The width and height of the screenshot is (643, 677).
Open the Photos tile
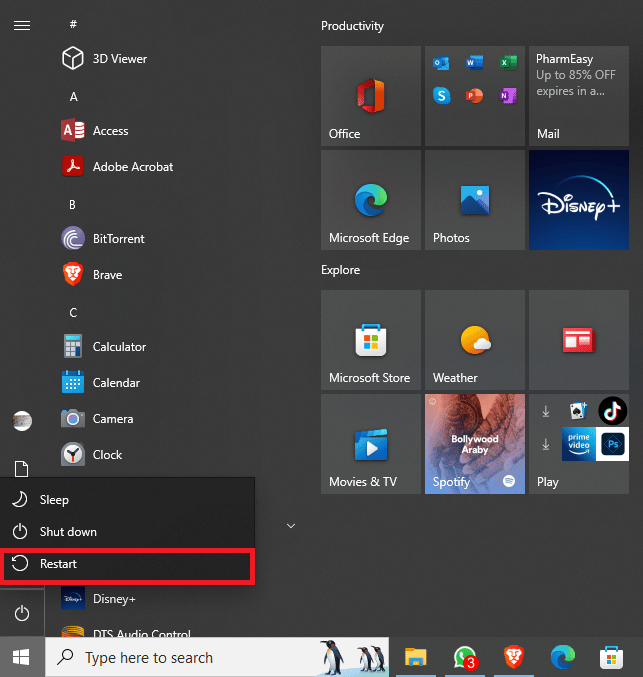pos(475,200)
